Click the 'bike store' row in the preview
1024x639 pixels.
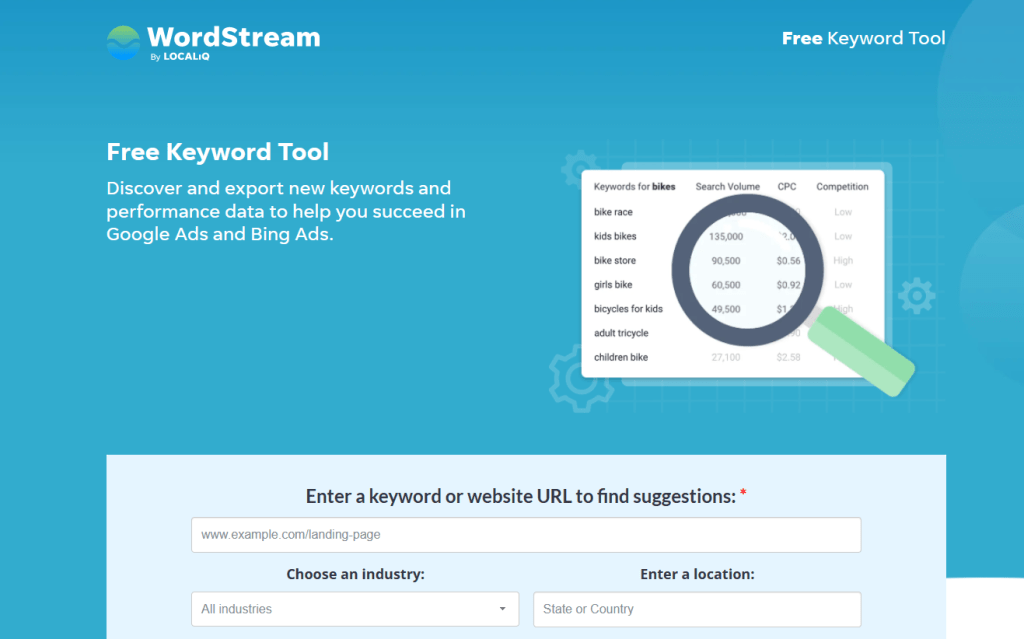pos(612,260)
